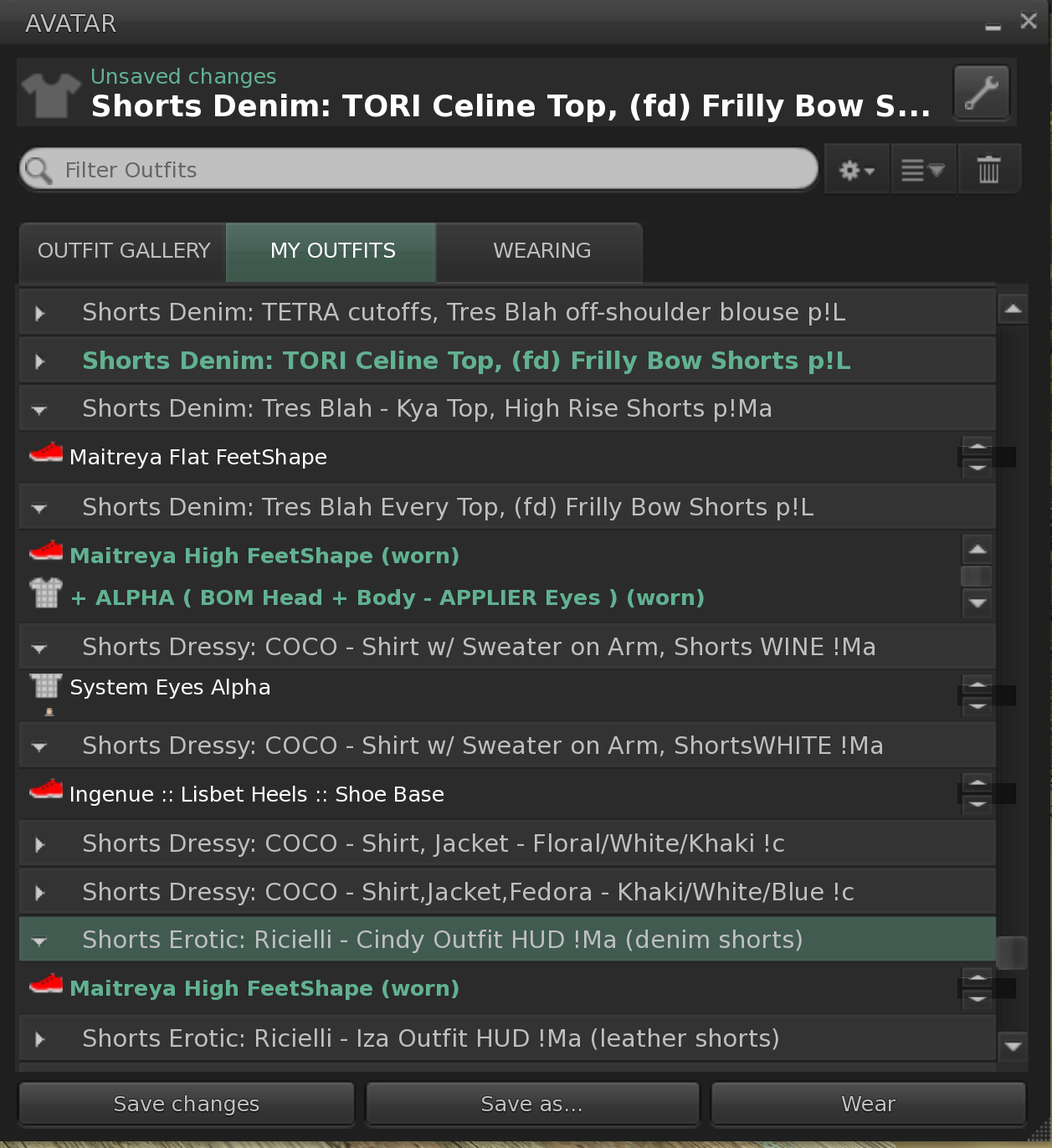
Task: Click the main list scroll up arrow
Action: [1013, 310]
